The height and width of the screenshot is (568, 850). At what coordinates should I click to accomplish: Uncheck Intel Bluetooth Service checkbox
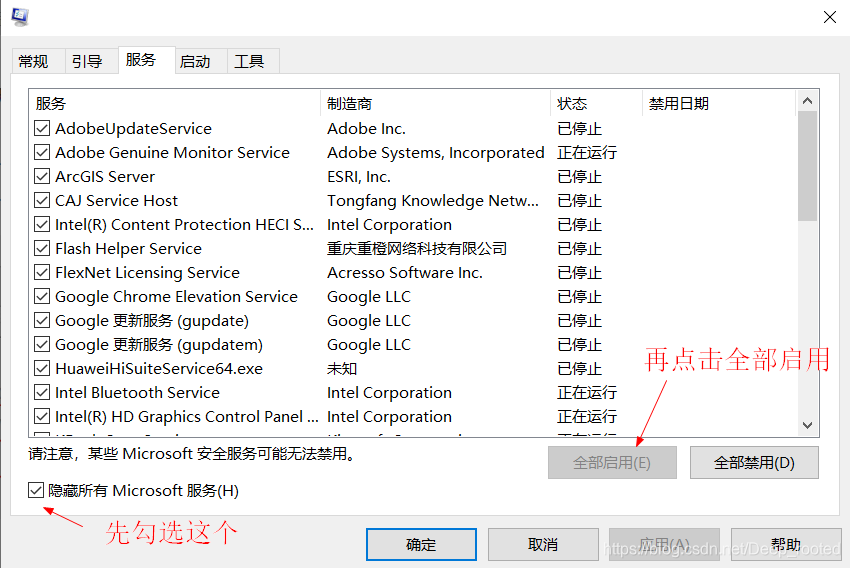[x=42, y=392]
